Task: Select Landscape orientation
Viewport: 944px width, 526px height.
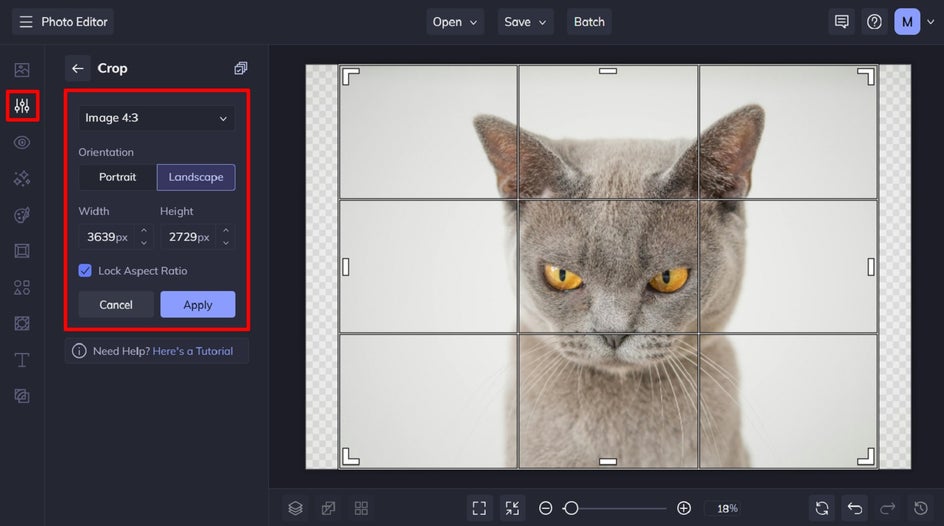Action: click(196, 178)
